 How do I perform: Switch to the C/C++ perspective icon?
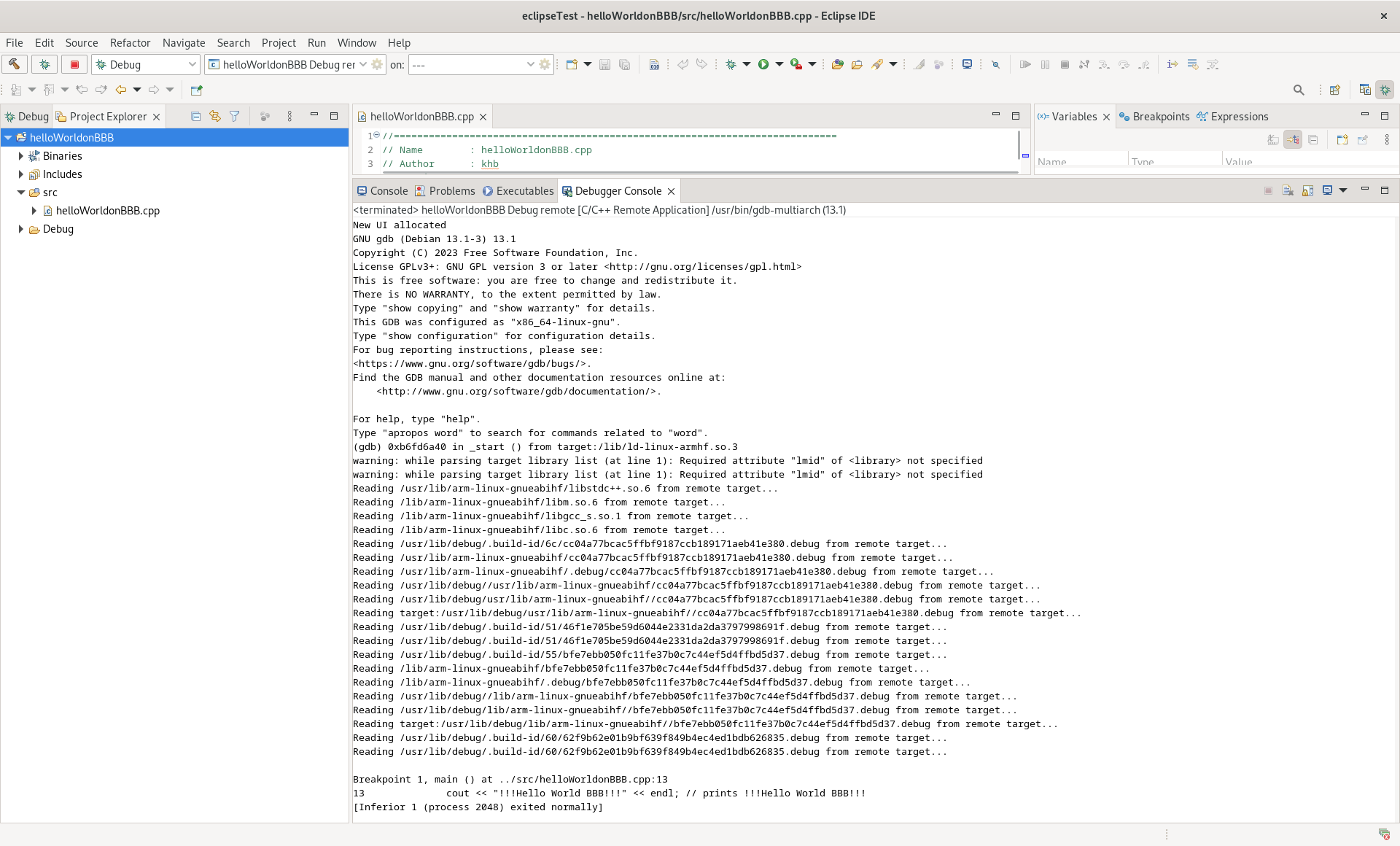coord(1365,90)
